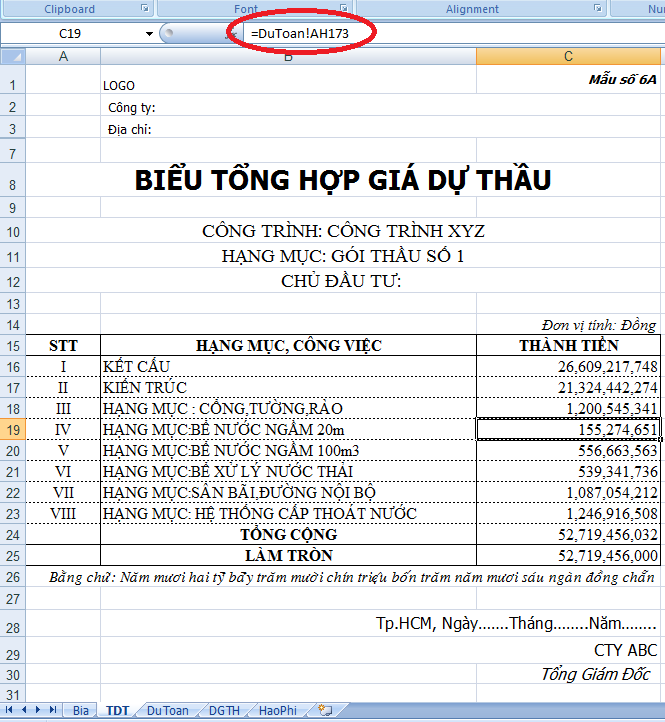665x722 pixels.
Task: Select the total cell 52,719,456,032
Action: [x=568, y=535]
